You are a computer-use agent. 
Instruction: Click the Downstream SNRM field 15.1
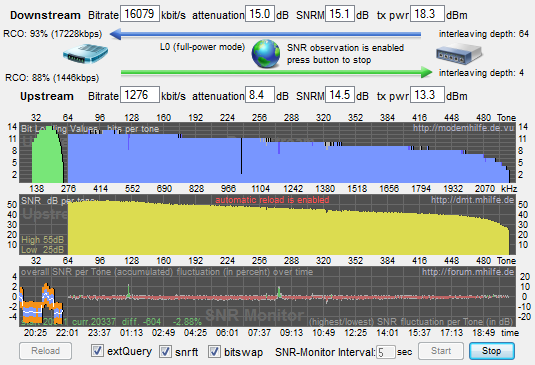point(339,14)
